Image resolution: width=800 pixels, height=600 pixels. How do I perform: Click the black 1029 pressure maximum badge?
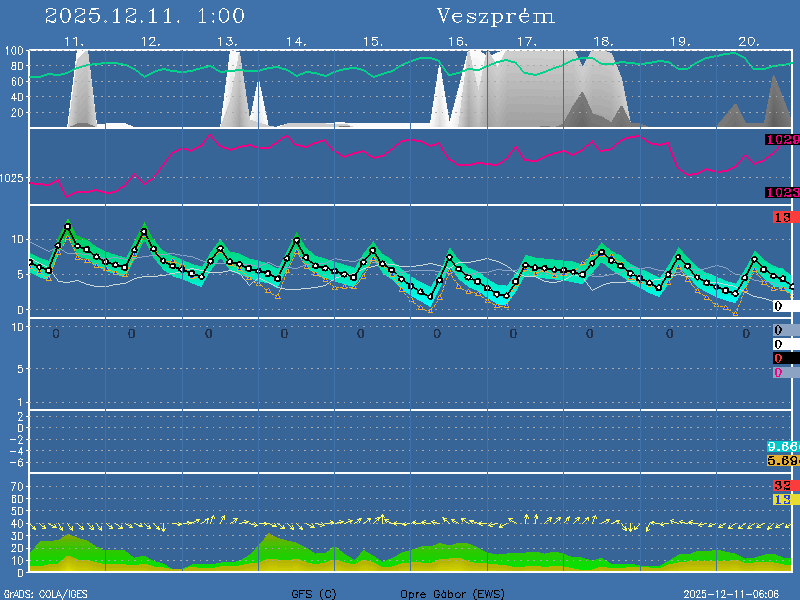[x=782, y=140]
